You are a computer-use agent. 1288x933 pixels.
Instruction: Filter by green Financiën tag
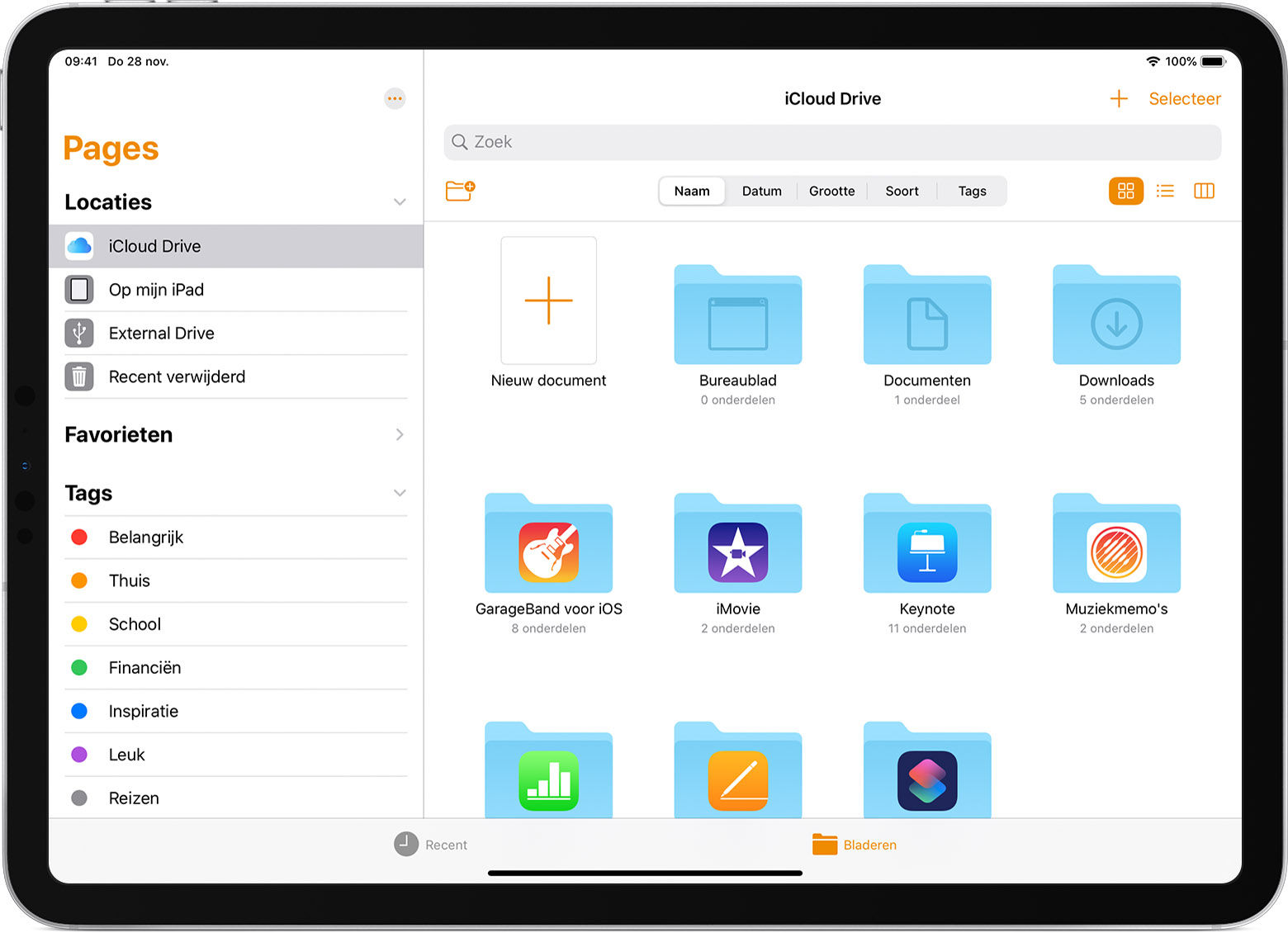236,668
